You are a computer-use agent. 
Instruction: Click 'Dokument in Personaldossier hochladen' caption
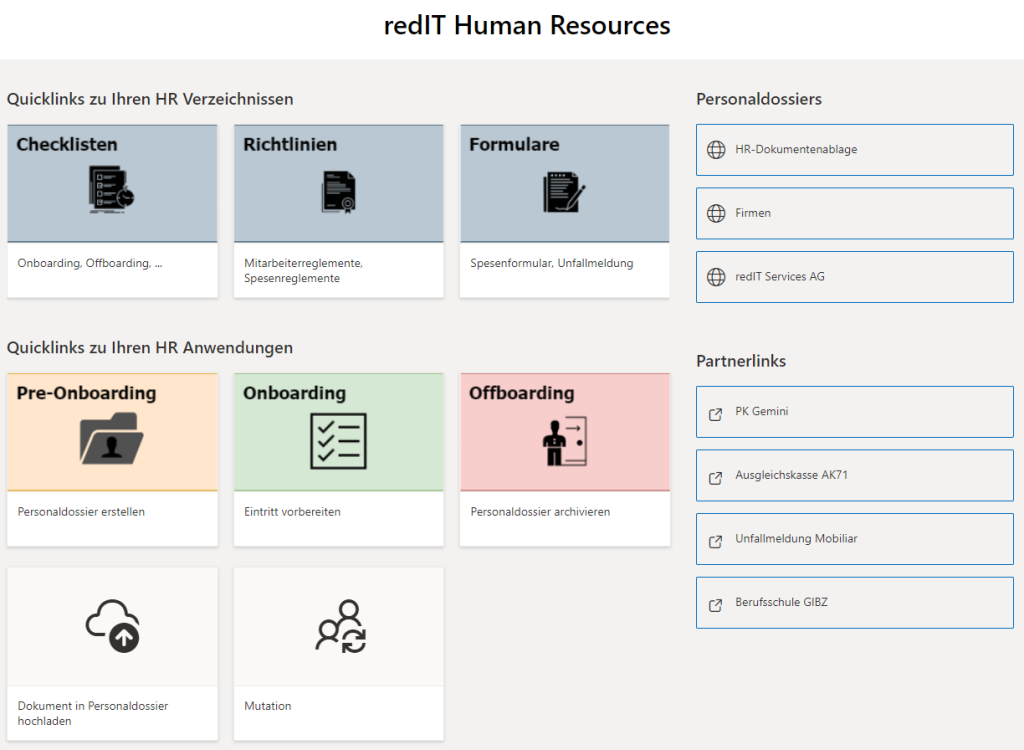pyautogui.click(x=93, y=713)
